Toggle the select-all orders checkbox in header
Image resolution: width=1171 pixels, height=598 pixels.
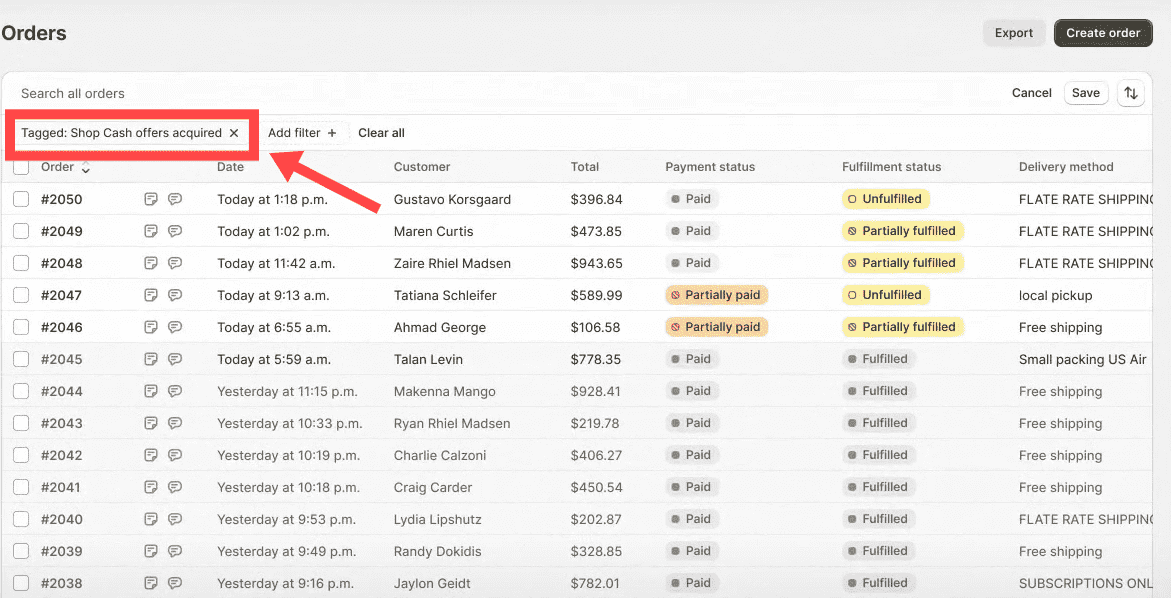click(x=21, y=167)
